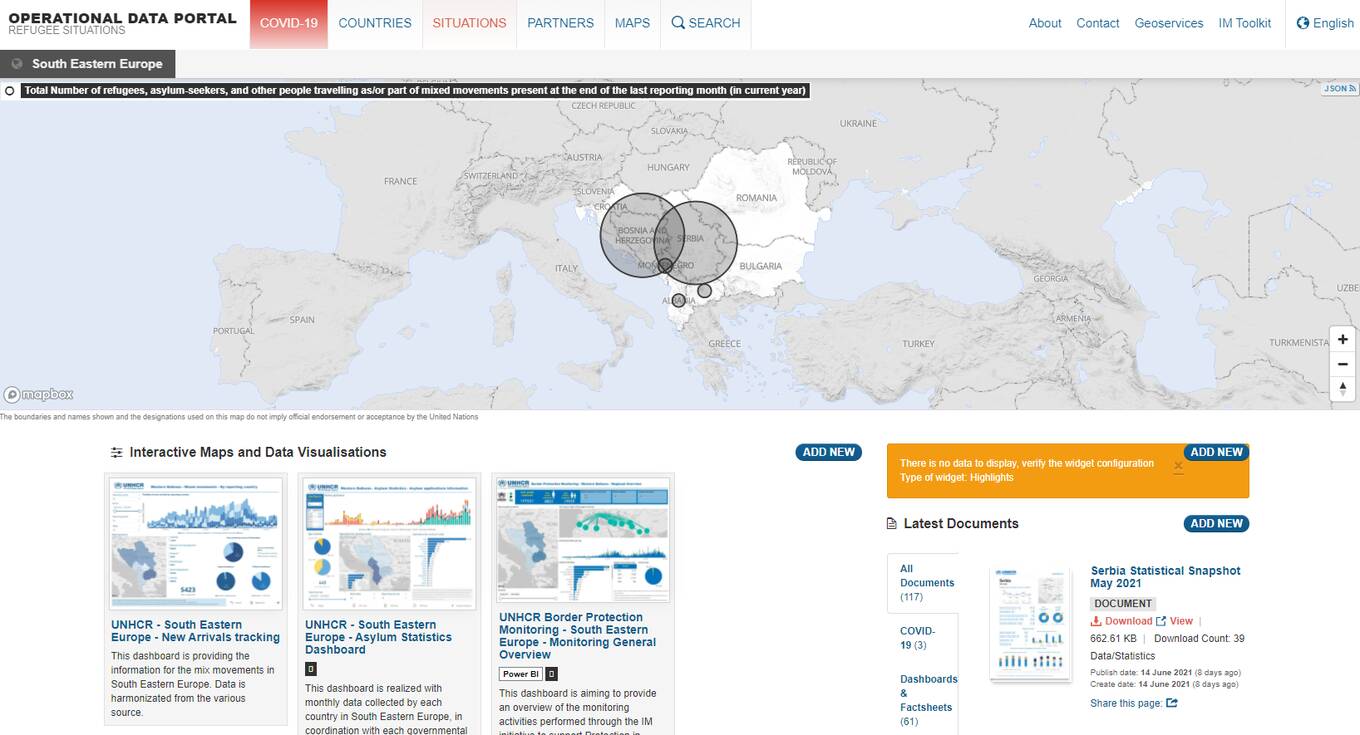Screen dimensions: 1360x735
Task: Click the Download link text
Action: 1128,621
